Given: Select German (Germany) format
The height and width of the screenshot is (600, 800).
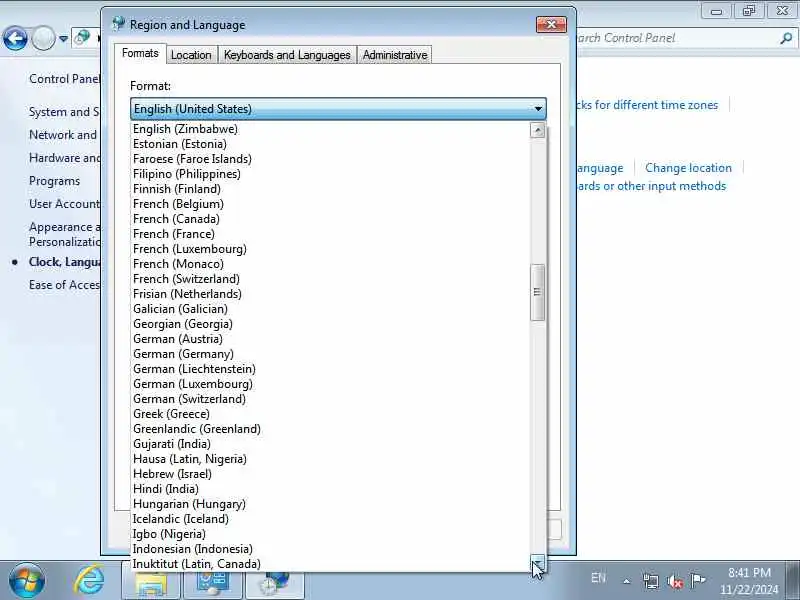Looking at the screenshot, I should pyautogui.click(x=331, y=354).
